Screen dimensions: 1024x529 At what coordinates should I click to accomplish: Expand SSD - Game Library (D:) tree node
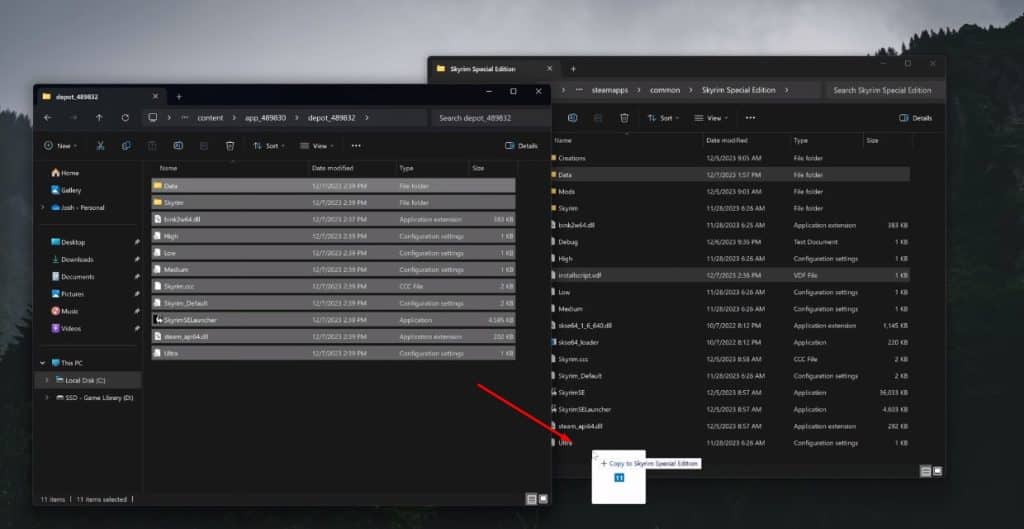click(x=46, y=398)
